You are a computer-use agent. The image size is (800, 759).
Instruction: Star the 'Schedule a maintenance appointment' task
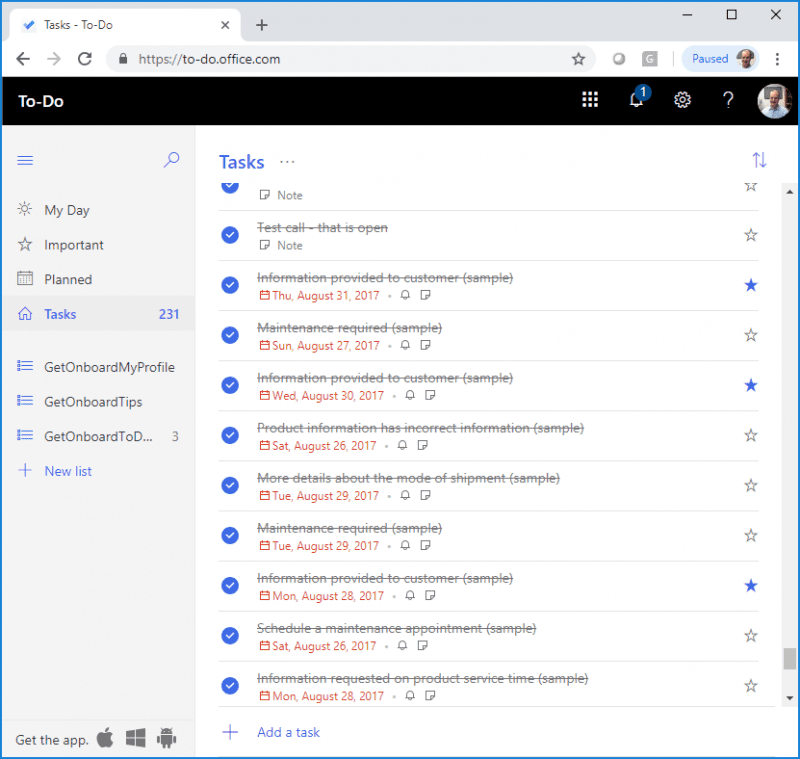751,636
